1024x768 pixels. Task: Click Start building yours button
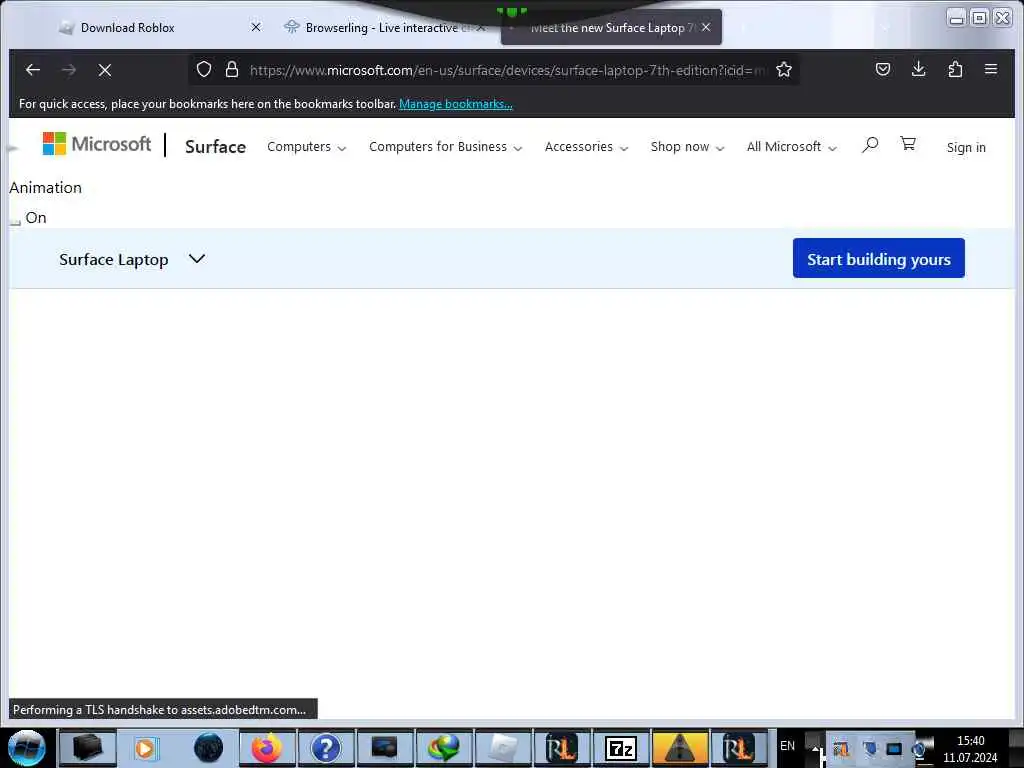click(x=878, y=259)
